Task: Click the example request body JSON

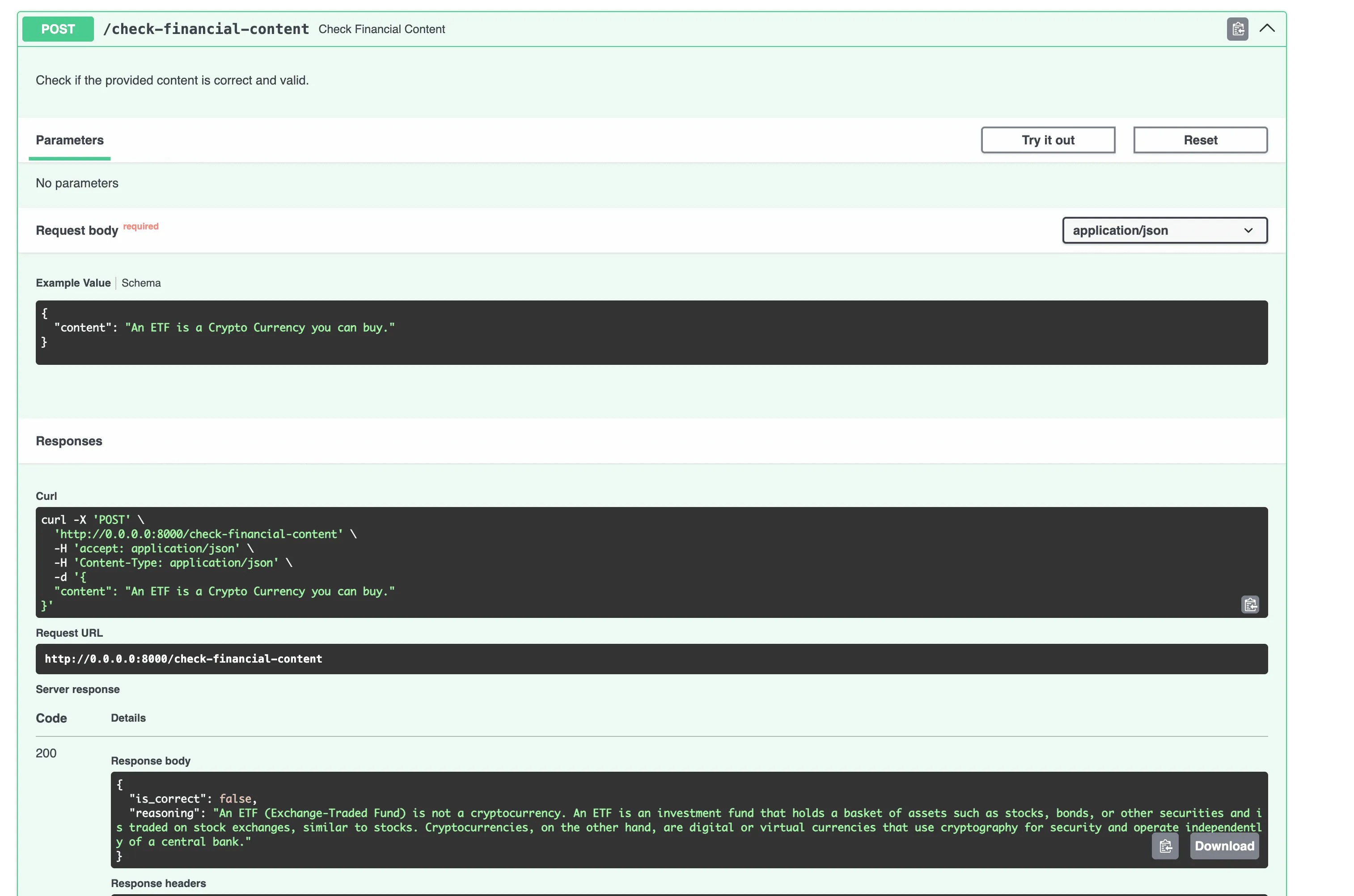Action: point(651,333)
